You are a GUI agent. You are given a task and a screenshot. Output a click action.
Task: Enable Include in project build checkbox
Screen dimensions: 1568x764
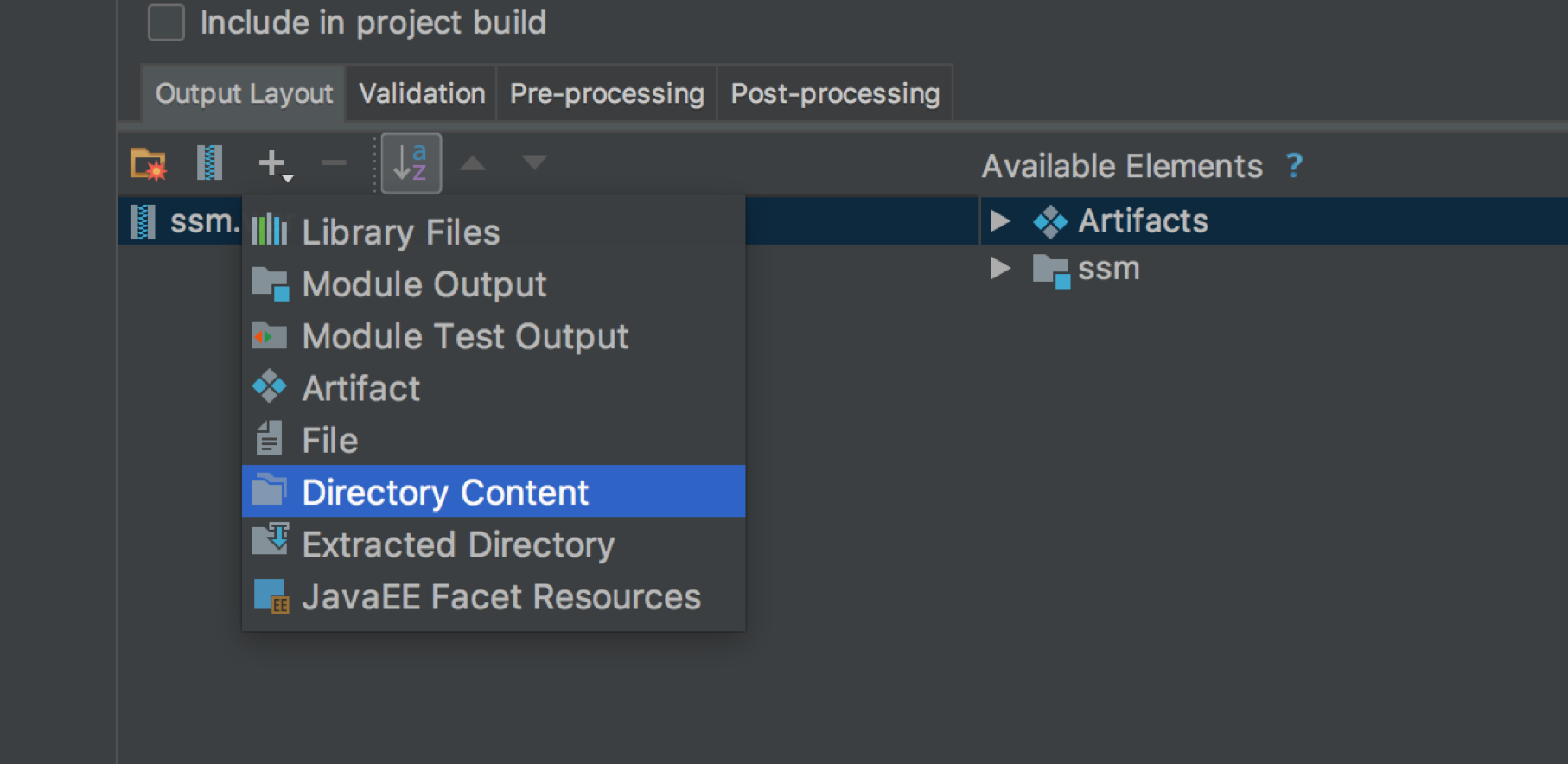click(166, 22)
